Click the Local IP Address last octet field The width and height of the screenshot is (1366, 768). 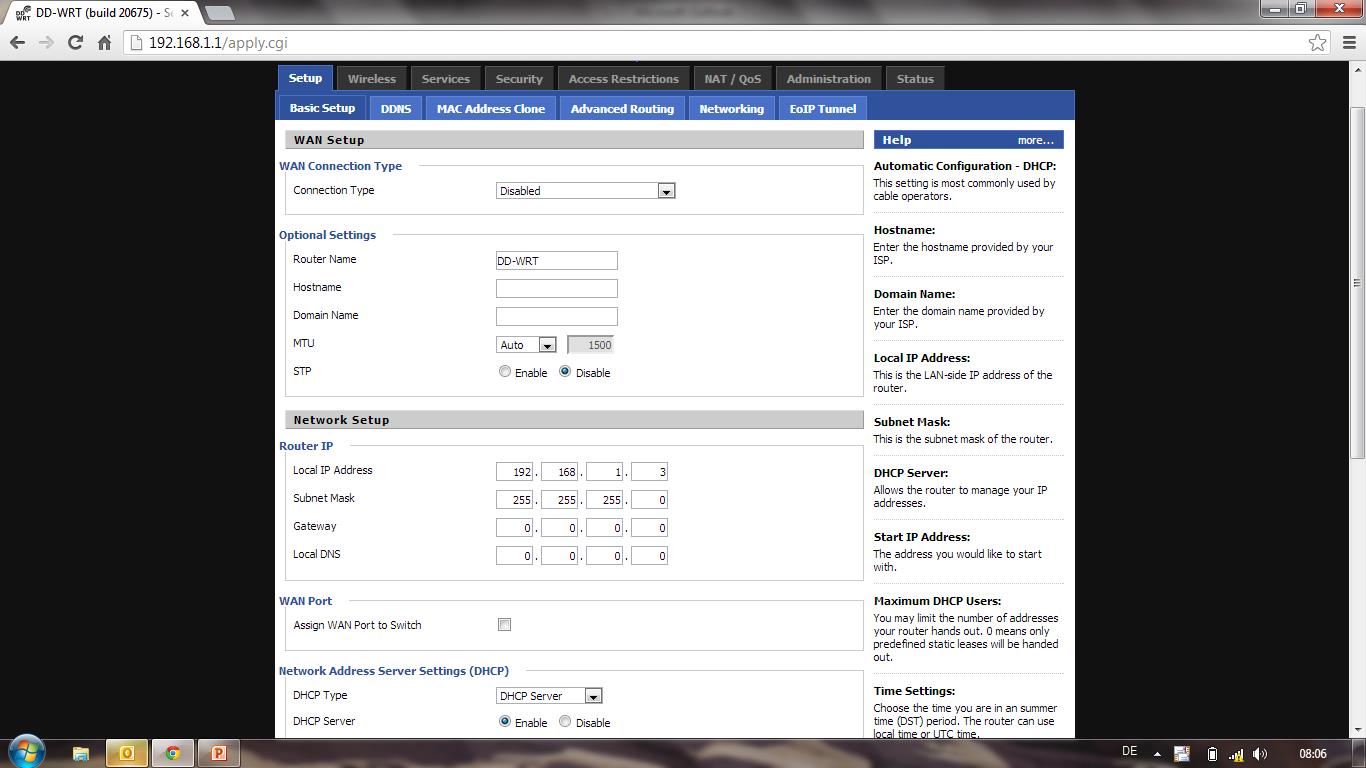649,471
